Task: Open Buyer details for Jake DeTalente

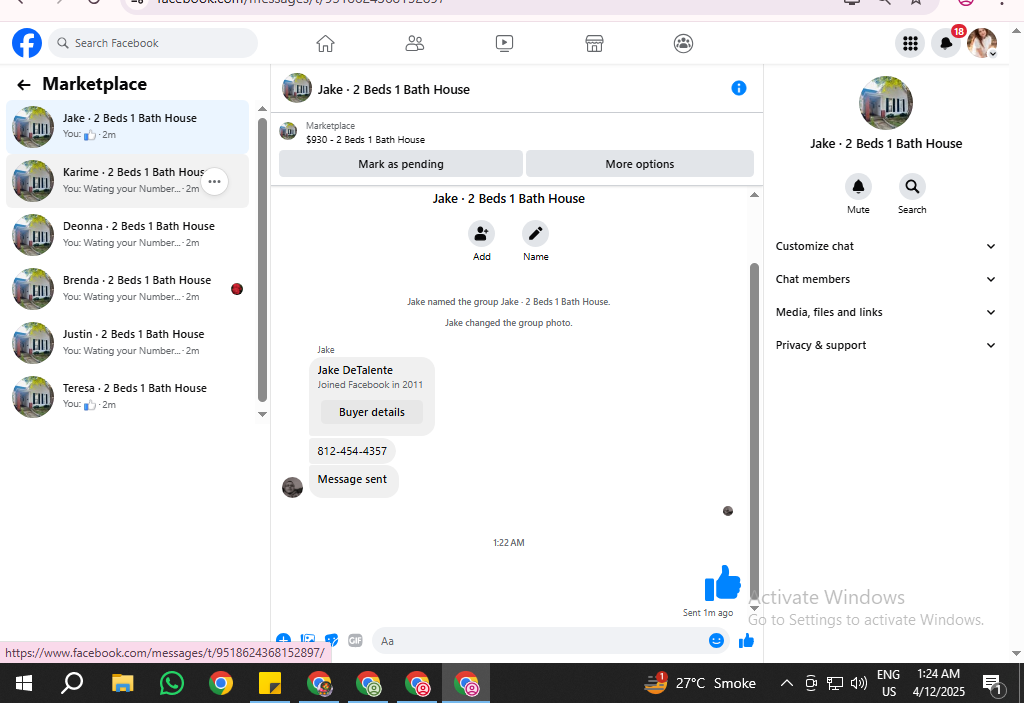Action: 372,412
